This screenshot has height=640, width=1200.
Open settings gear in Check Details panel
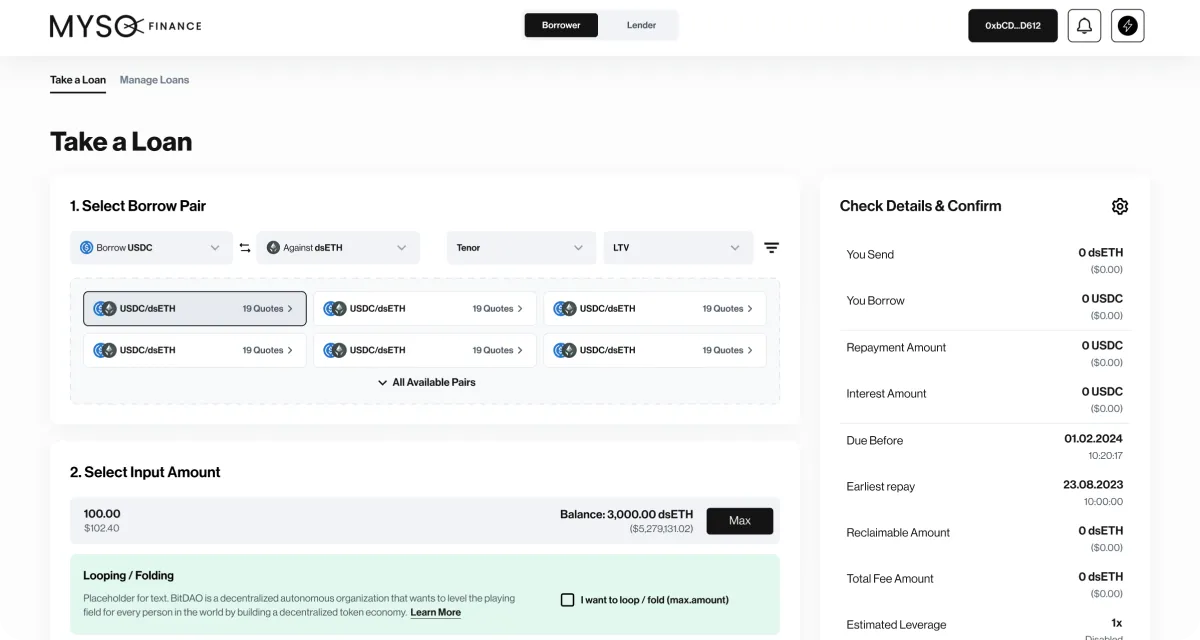pos(1120,206)
